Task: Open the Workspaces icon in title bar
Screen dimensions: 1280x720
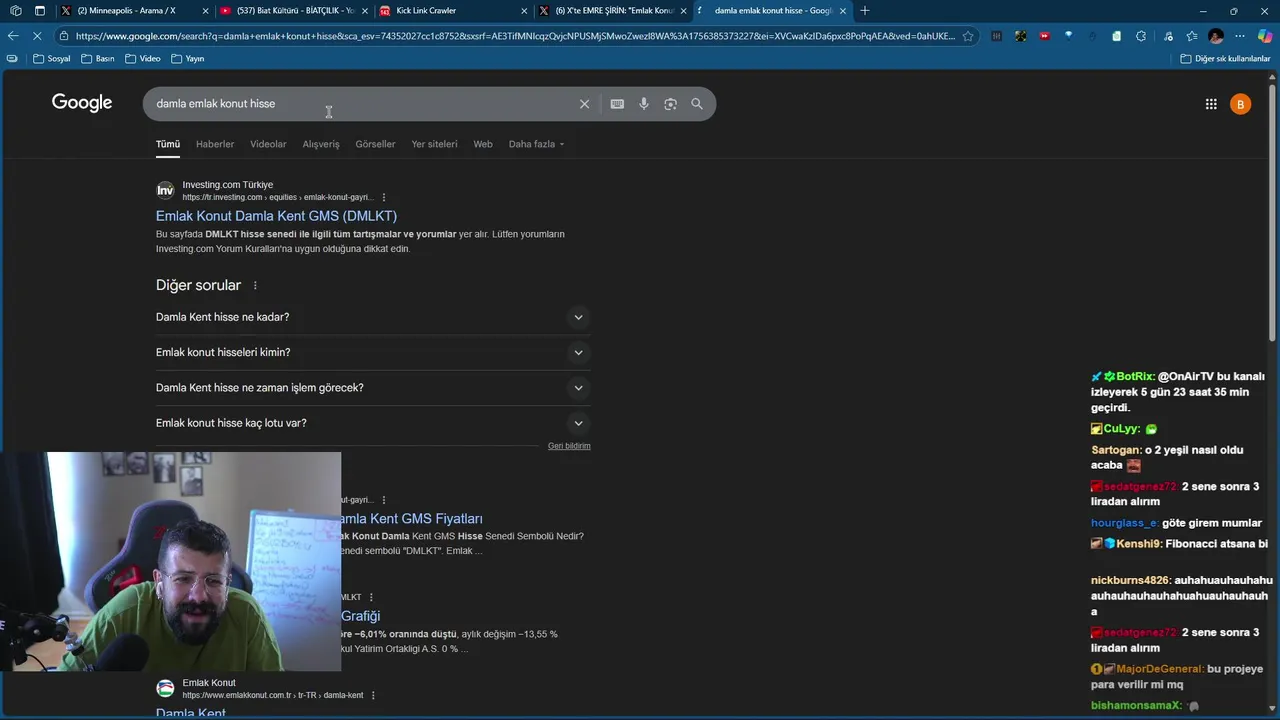Action: point(15,11)
